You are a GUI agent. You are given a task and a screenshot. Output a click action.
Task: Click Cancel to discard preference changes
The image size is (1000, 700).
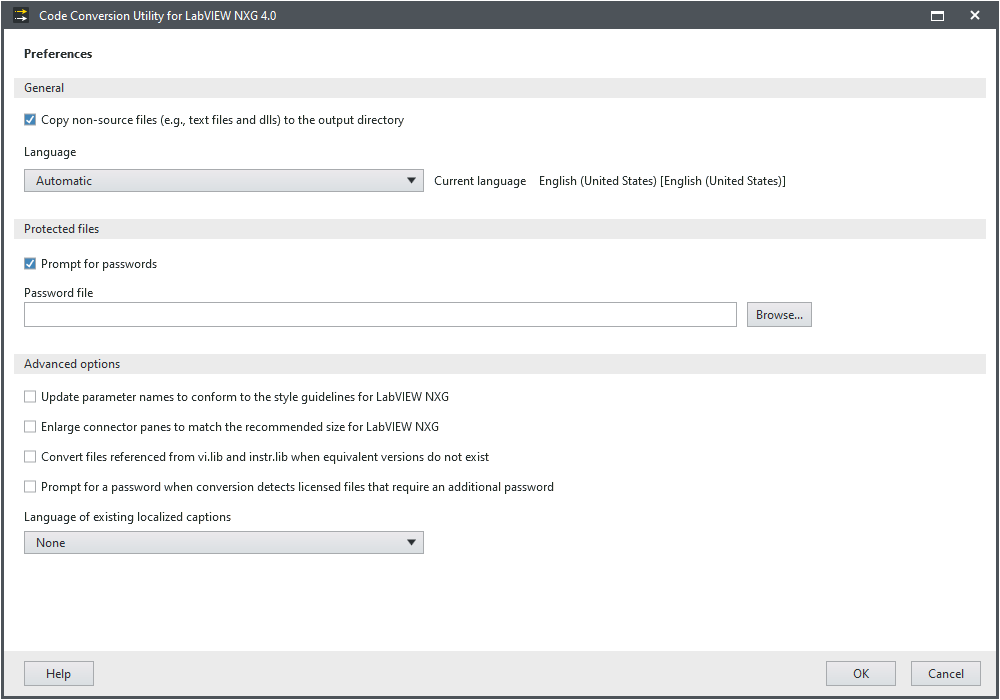[x=946, y=674]
